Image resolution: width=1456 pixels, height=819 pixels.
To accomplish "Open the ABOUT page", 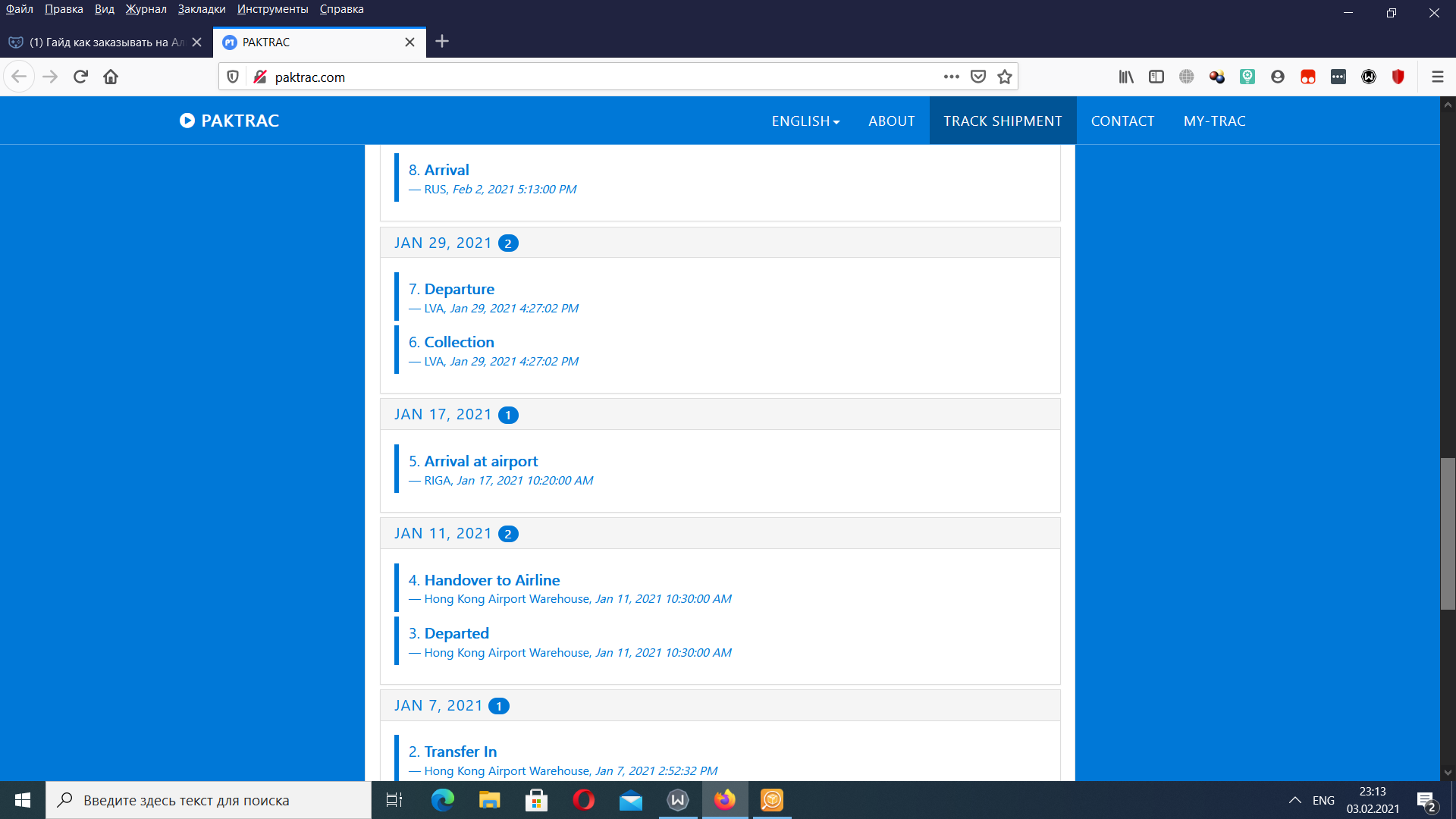I will point(891,121).
